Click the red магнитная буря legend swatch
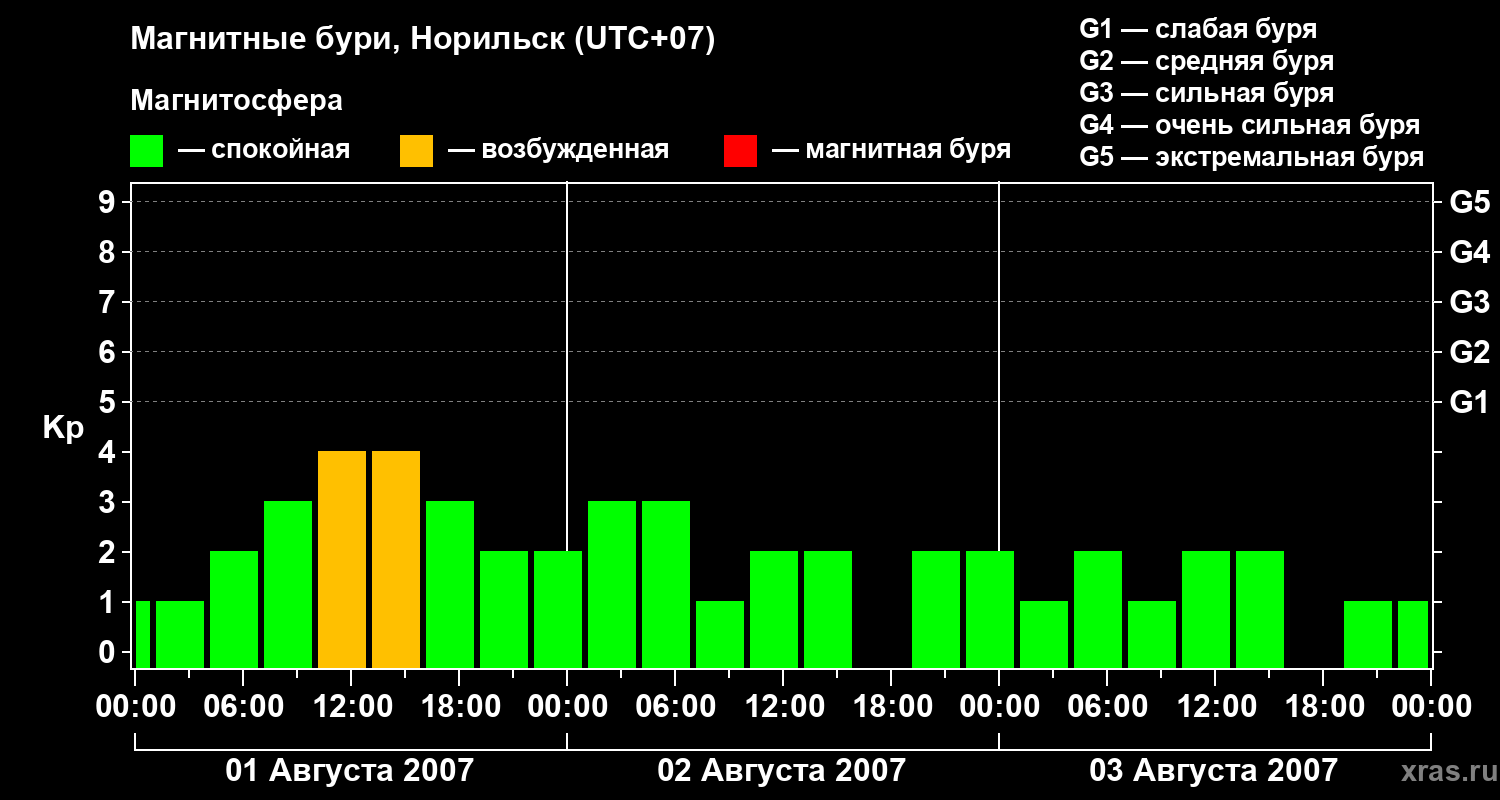 [740, 150]
